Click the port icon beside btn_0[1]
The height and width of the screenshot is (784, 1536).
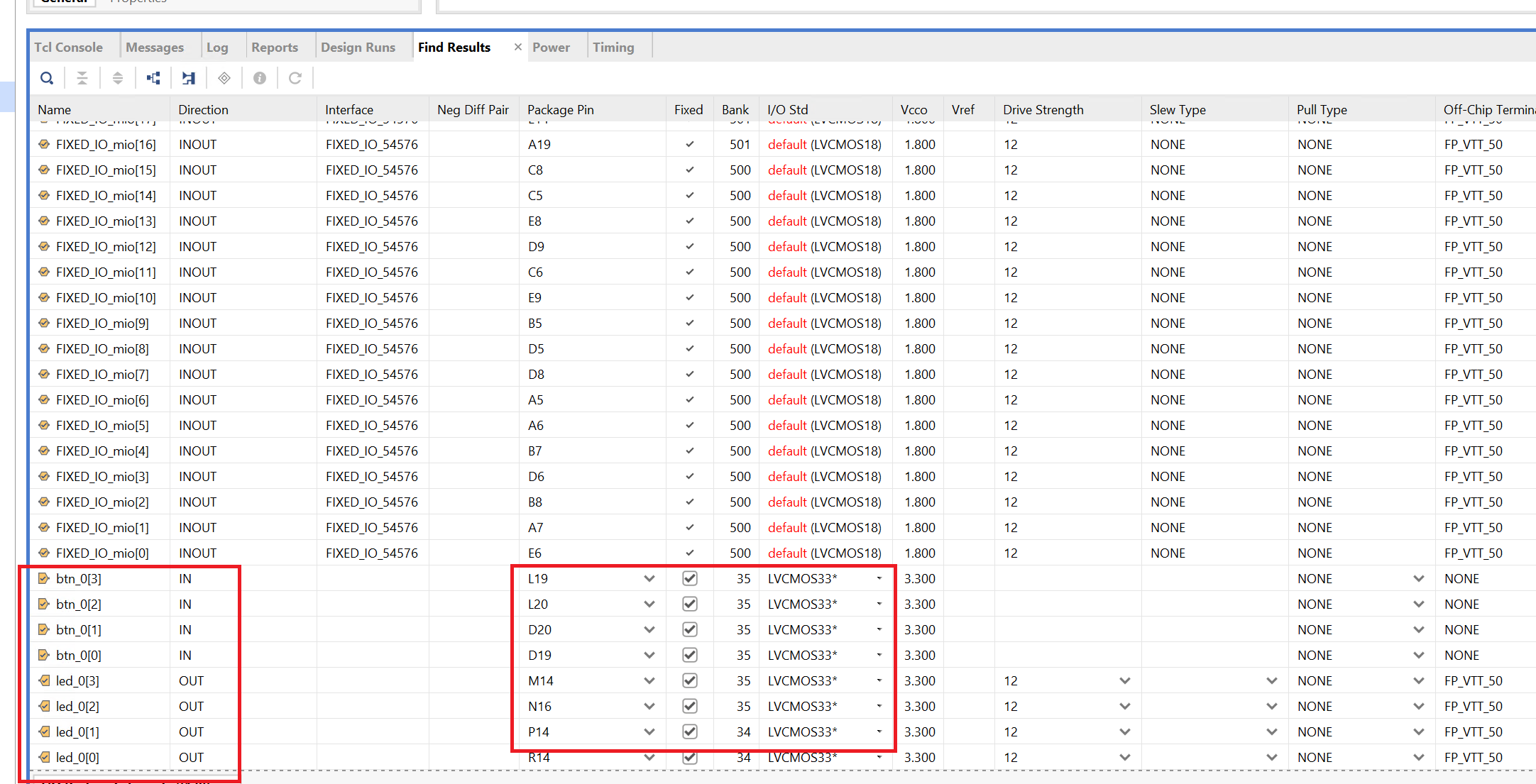[44, 629]
